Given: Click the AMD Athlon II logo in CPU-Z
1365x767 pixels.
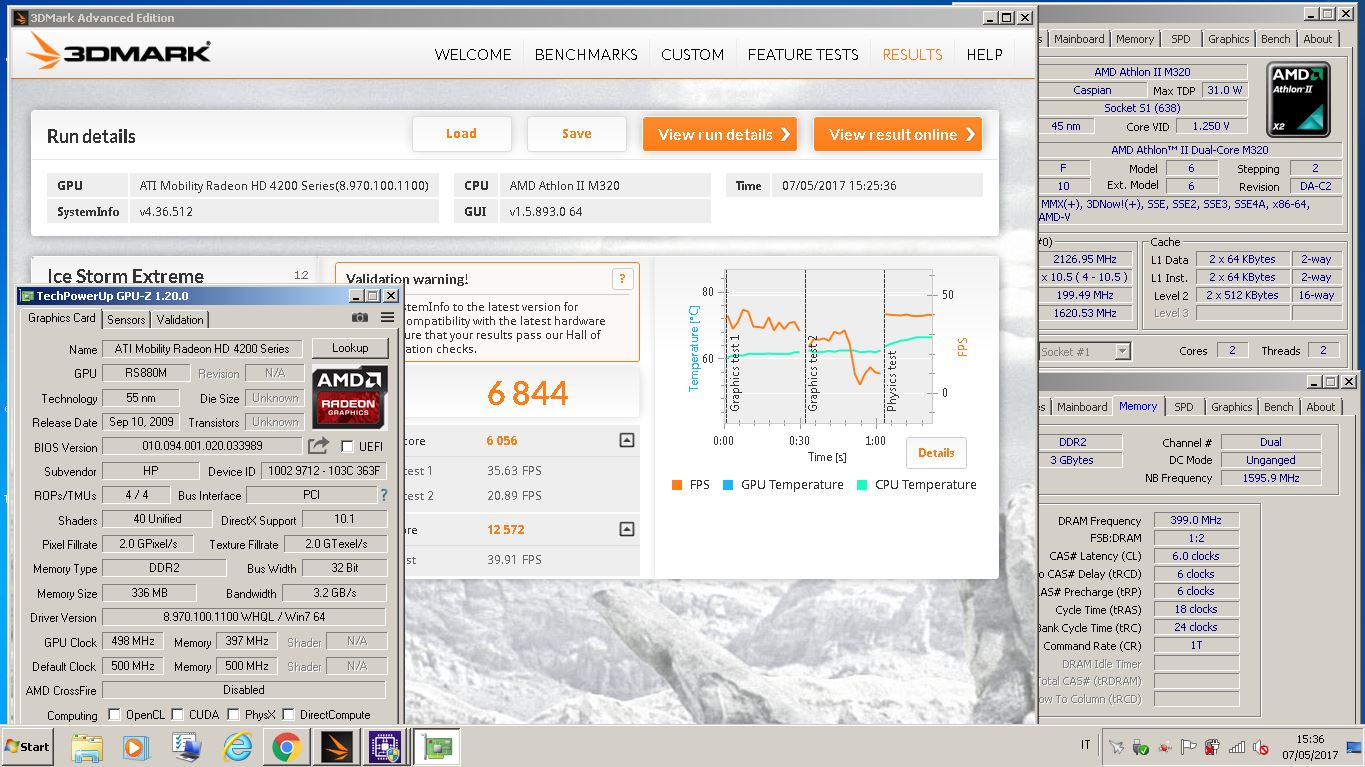Looking at the screenshot, I should point(1299,100).
